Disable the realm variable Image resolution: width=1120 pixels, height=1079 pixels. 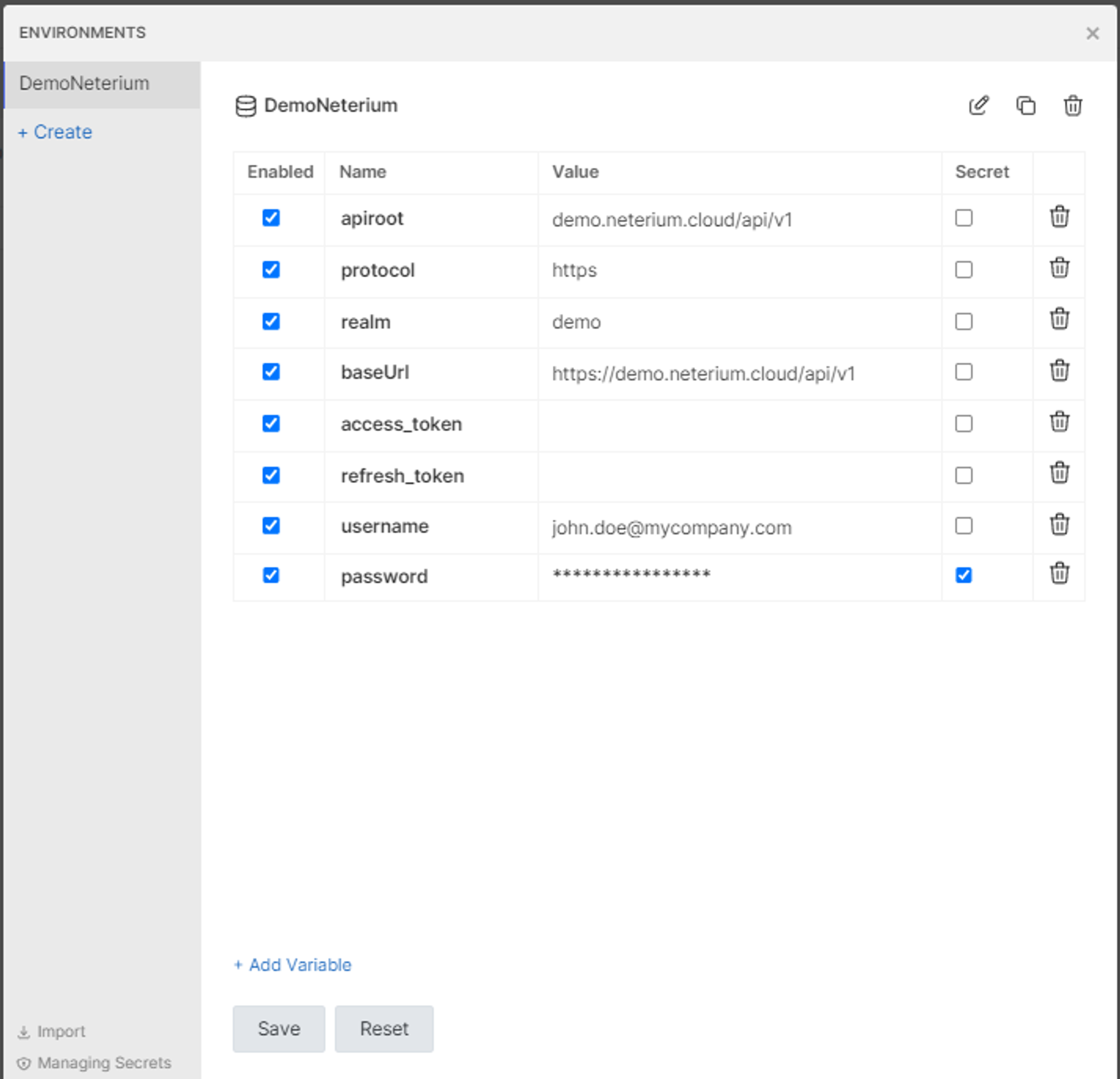point(271,321)
